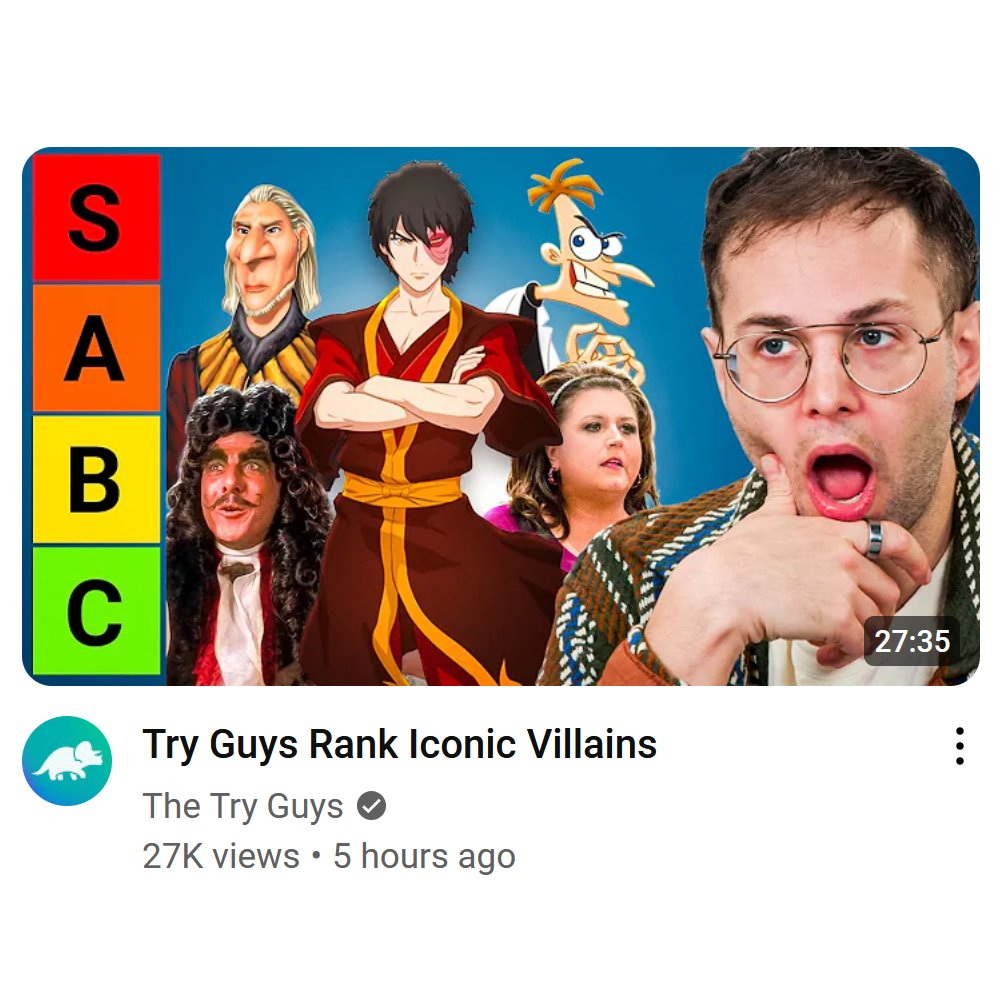Click The Try Guys channel avatar
The width and height of the screenshot is (1003, 1003).
coord(67,761)
